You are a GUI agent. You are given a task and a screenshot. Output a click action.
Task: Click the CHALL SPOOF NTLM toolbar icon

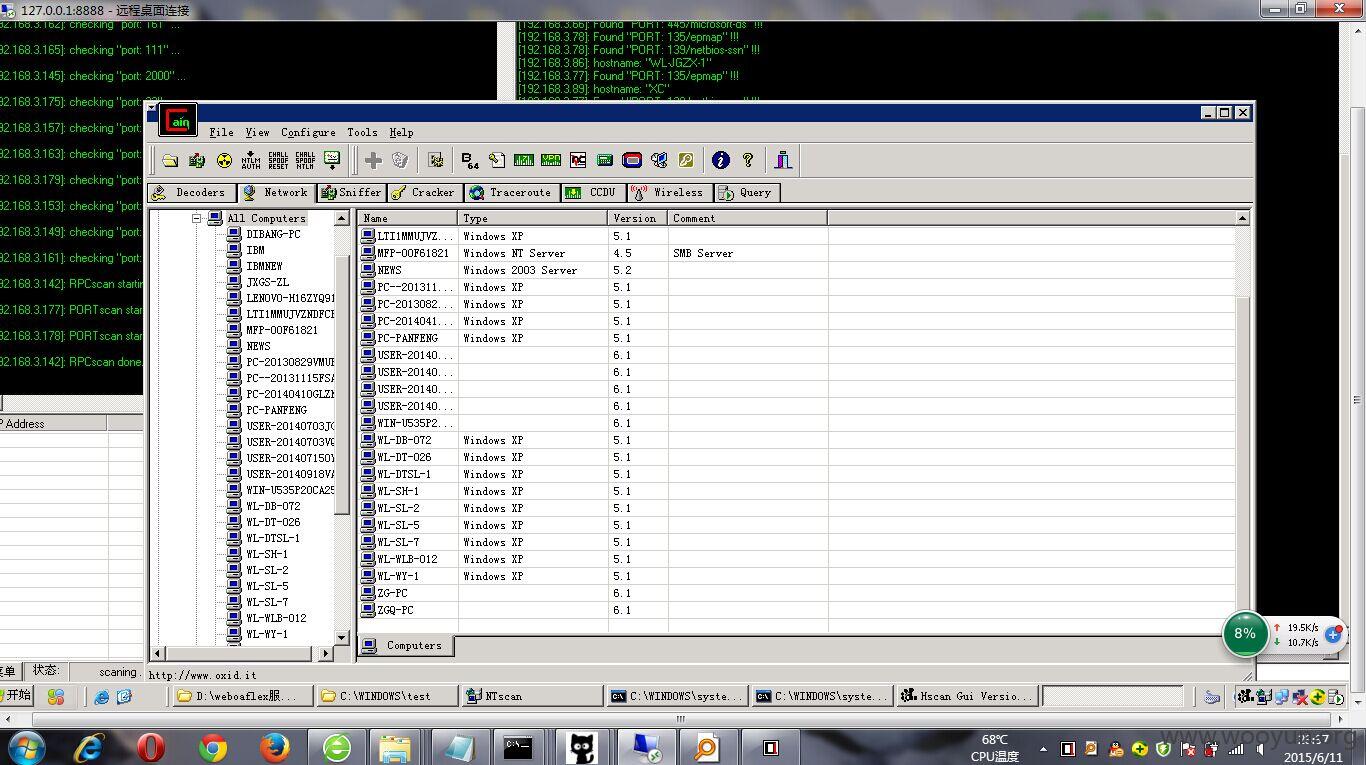click(305, 160)
